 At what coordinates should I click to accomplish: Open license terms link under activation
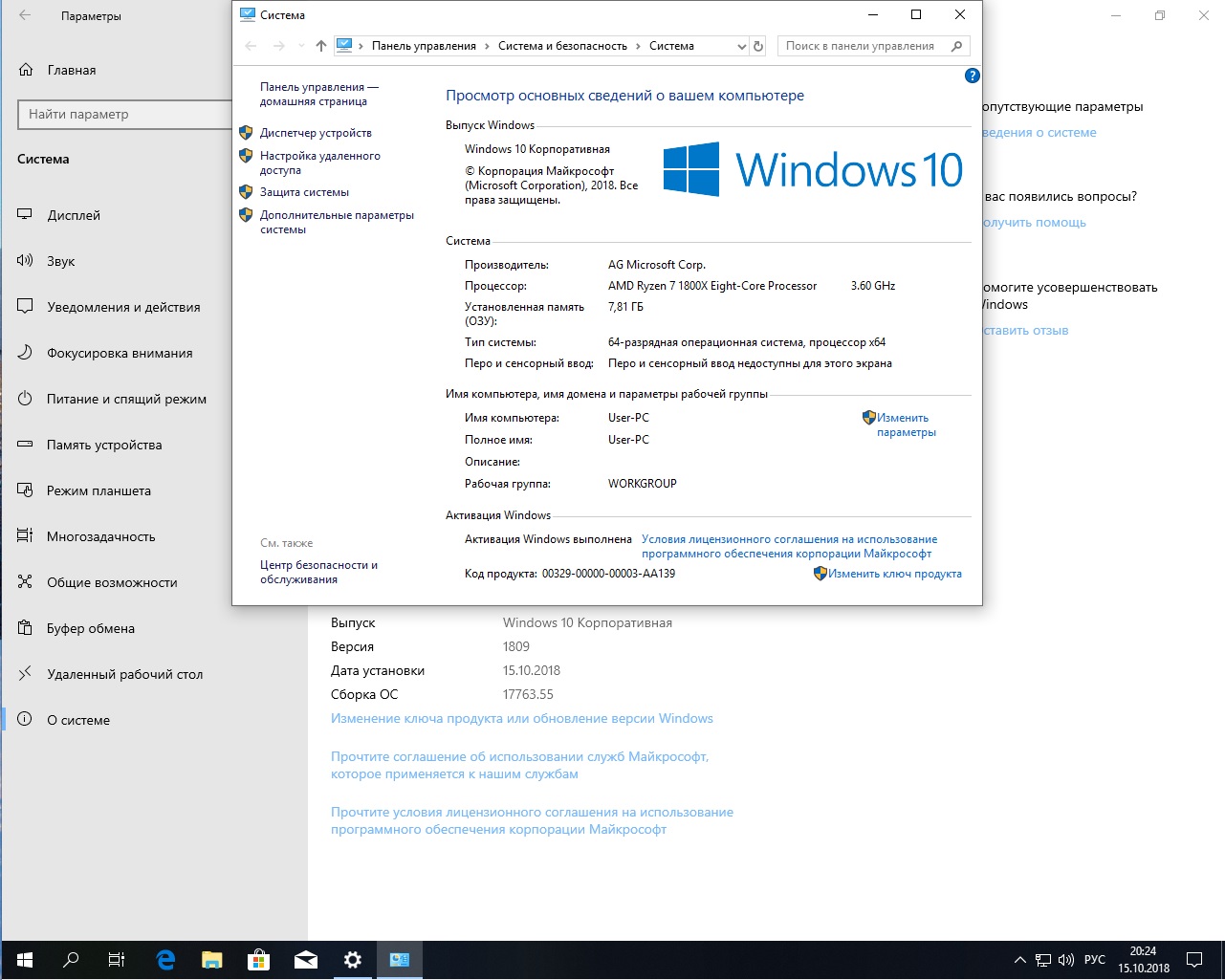click(x=789, y=546)
